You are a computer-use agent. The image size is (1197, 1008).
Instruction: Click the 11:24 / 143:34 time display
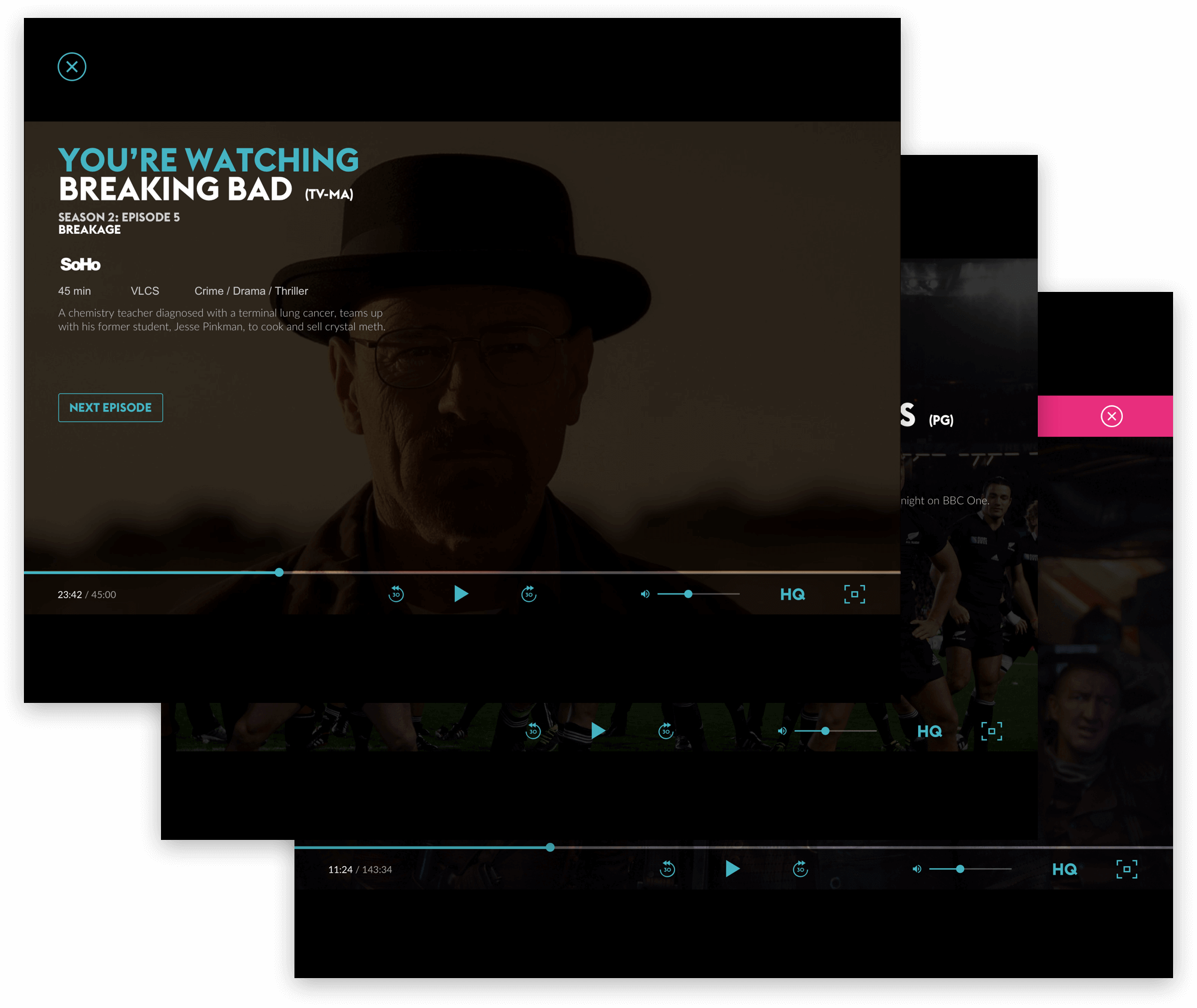[x=360, y=870]
